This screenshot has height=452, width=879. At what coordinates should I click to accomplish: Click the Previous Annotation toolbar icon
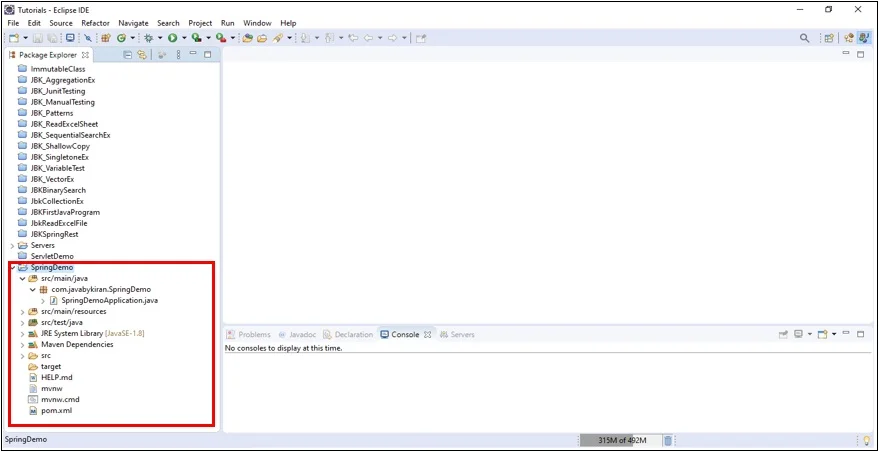[x=330, y=38]
